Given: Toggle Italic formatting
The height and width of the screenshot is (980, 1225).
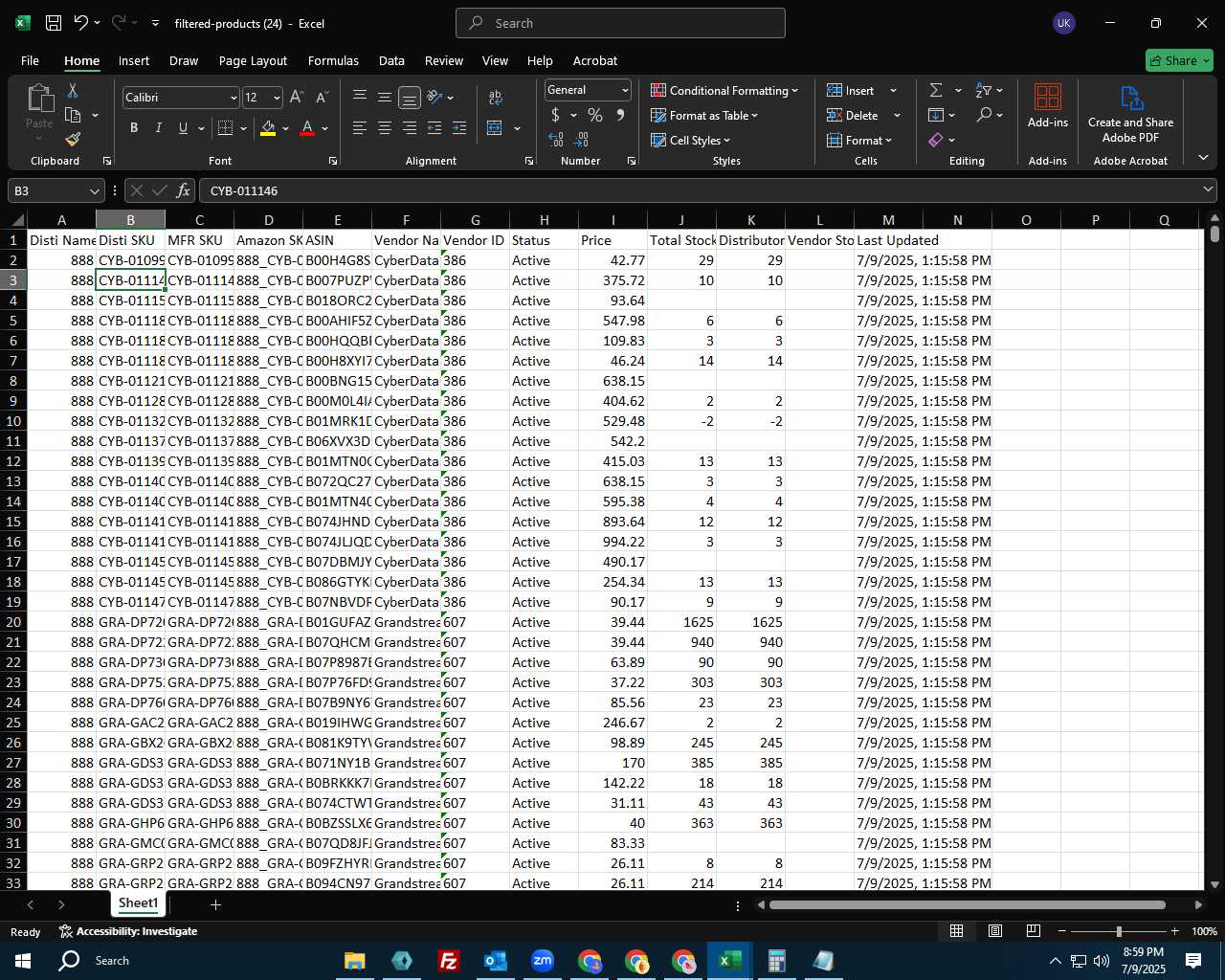Looking at the screenshot, I should pos(158,127).
